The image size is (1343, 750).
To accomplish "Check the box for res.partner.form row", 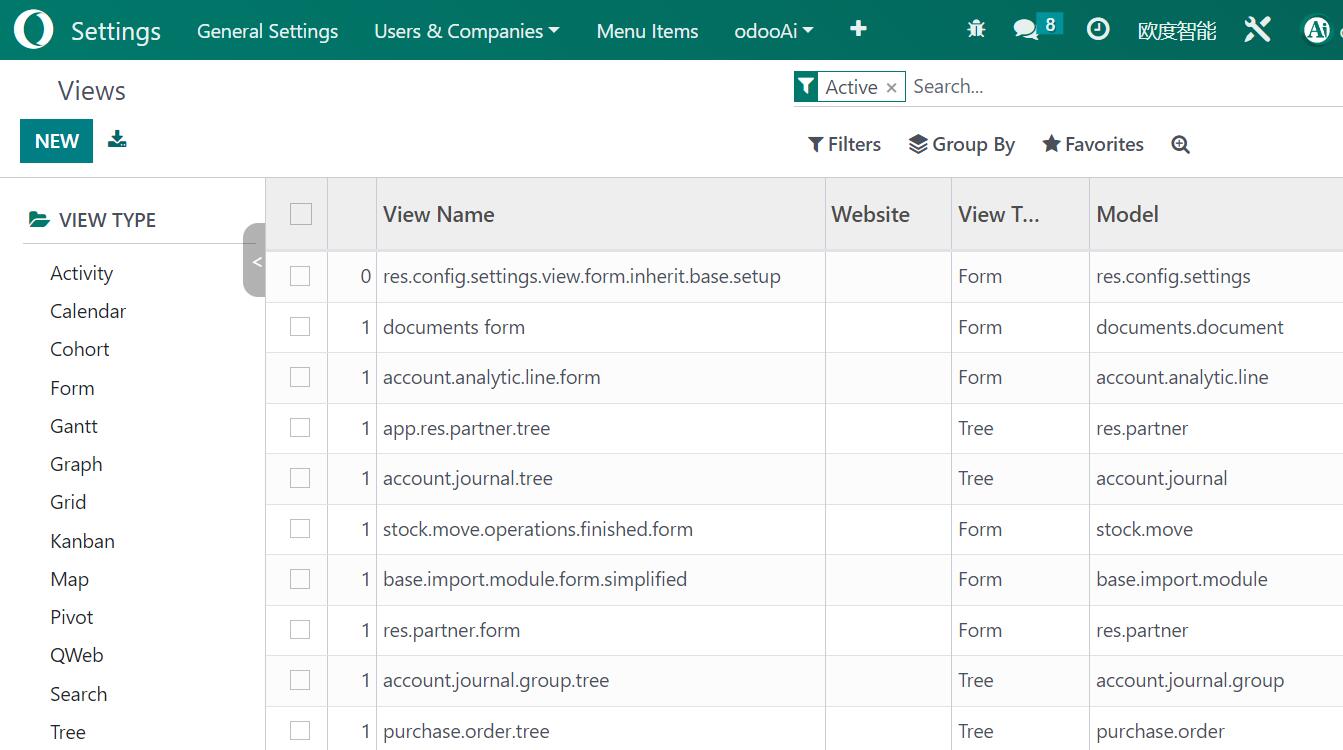I will [x=300, y=630].
